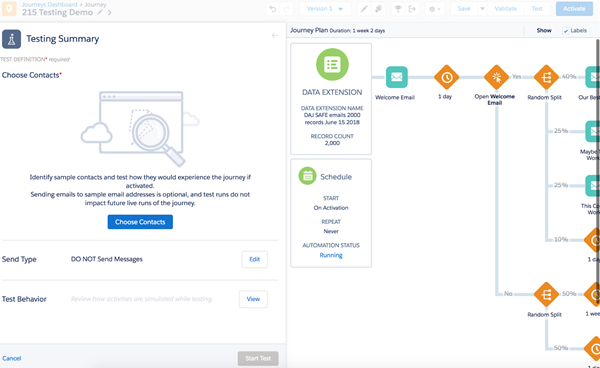
Task: Expand the Save options arrow
Action: [482, 8]
